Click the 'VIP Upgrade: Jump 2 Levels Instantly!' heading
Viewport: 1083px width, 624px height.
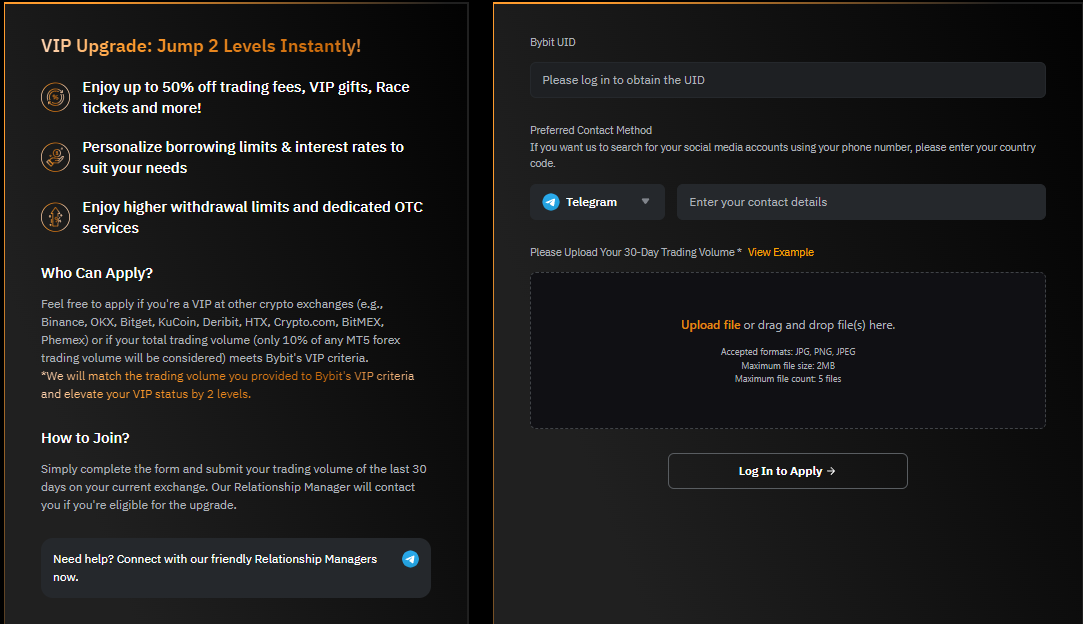[201, 46]
